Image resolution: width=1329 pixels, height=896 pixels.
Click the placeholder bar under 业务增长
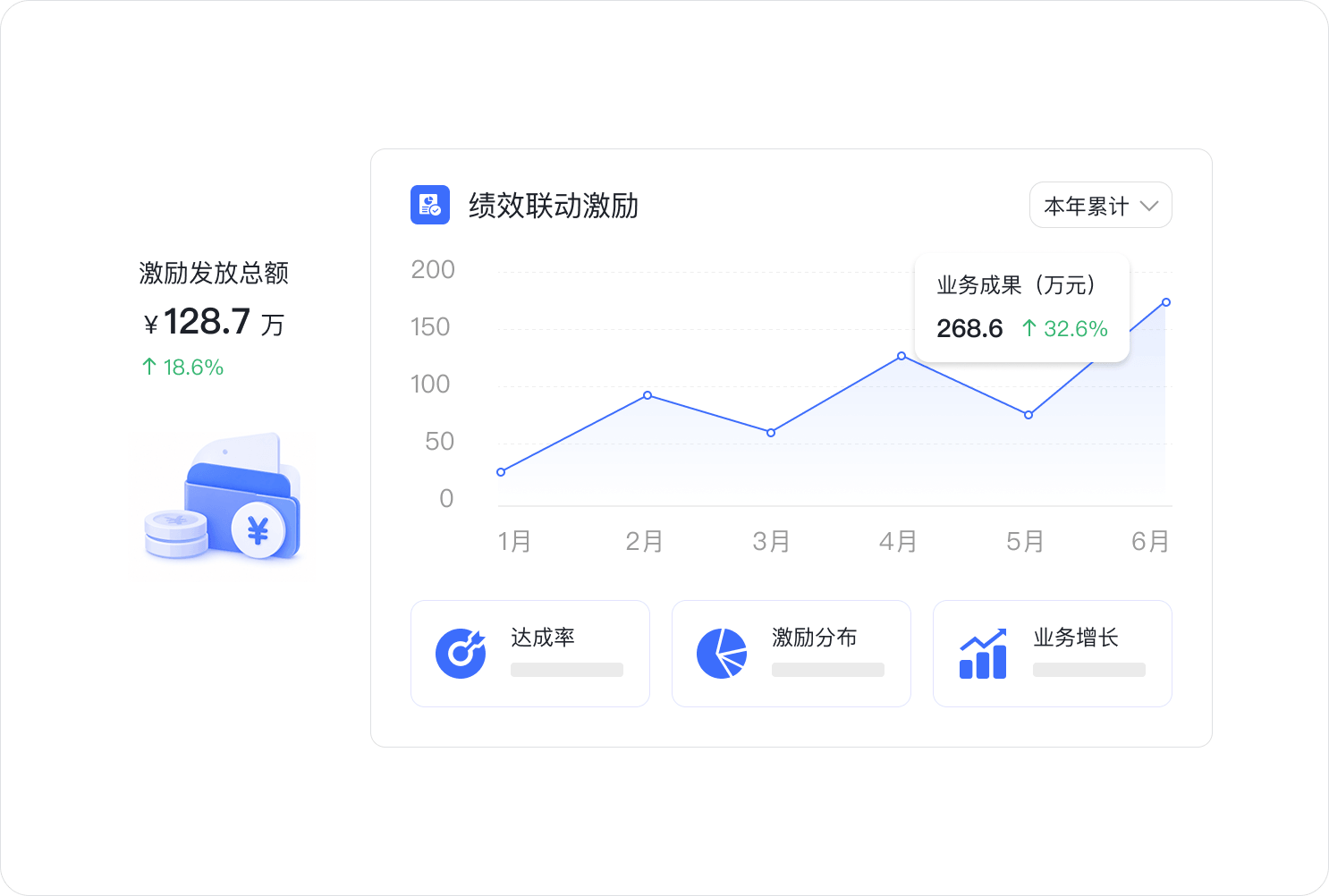click(x=1089, y=670)
